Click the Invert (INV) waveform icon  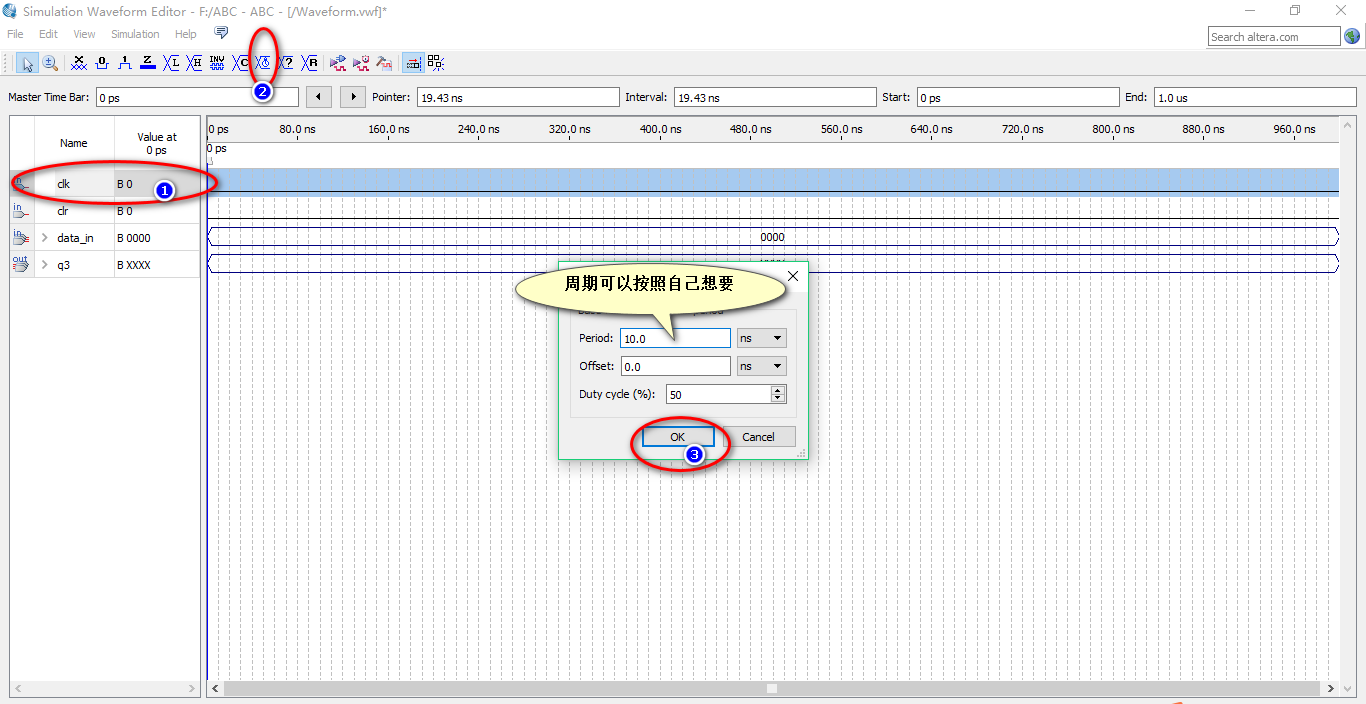[x=217, y=63]
